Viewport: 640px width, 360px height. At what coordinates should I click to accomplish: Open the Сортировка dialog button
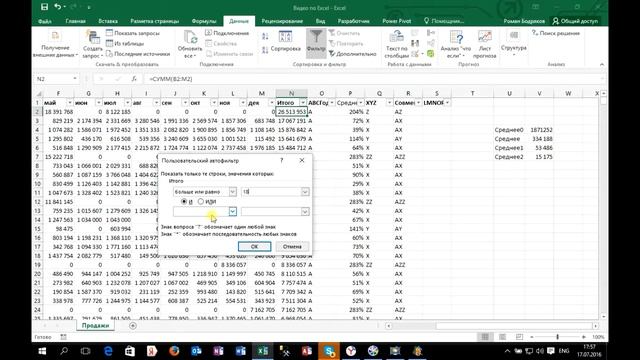click(285, 42)
